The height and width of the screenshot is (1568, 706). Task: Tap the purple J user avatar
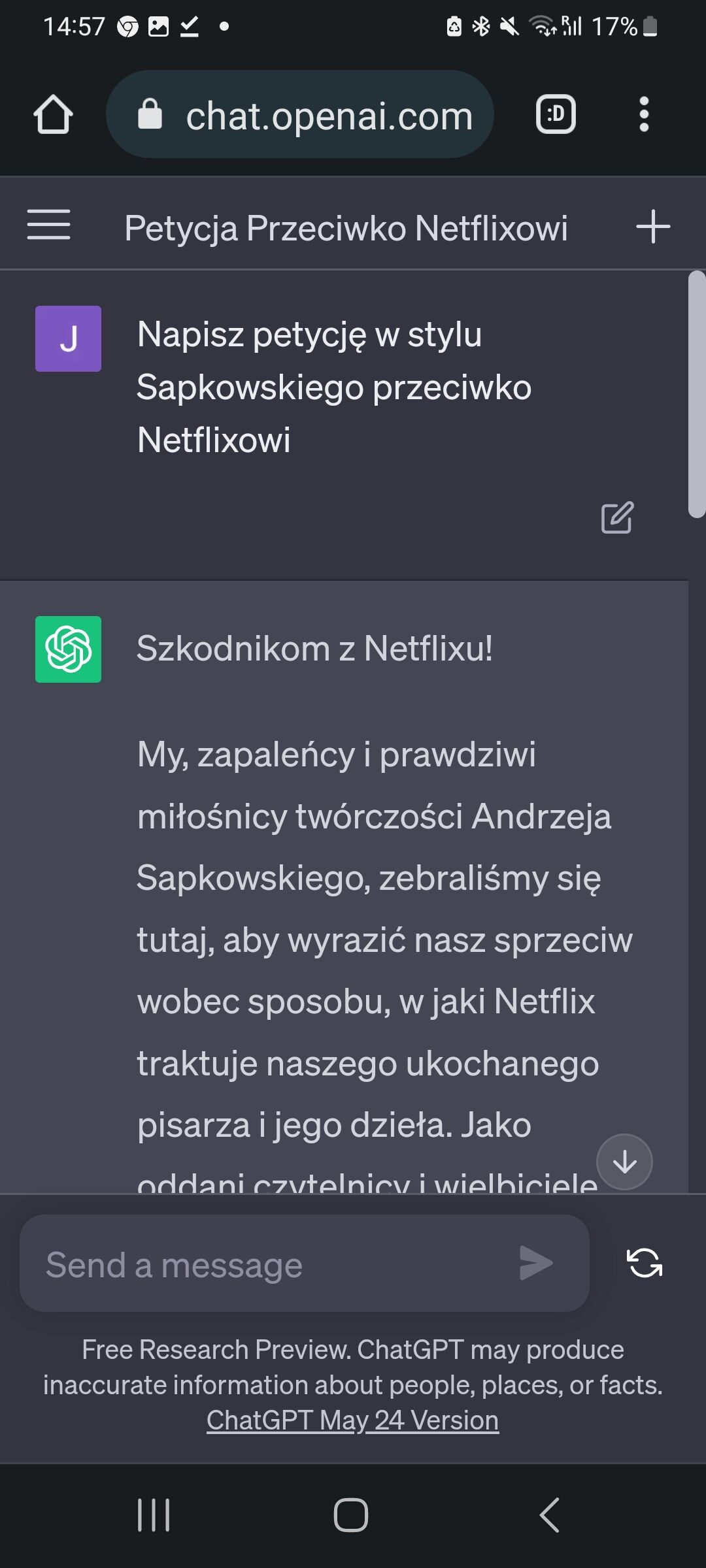click(68, 338)
